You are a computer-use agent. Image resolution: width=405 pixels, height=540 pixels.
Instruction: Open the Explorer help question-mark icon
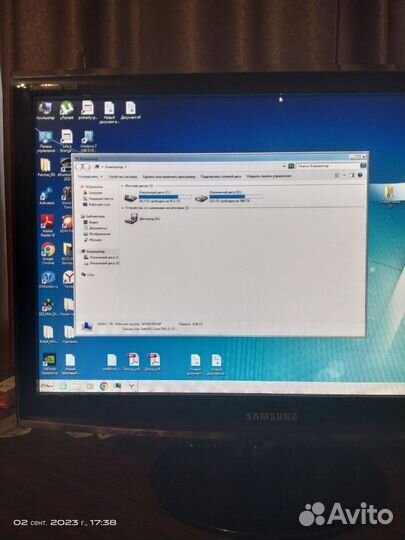pos(360,175)
